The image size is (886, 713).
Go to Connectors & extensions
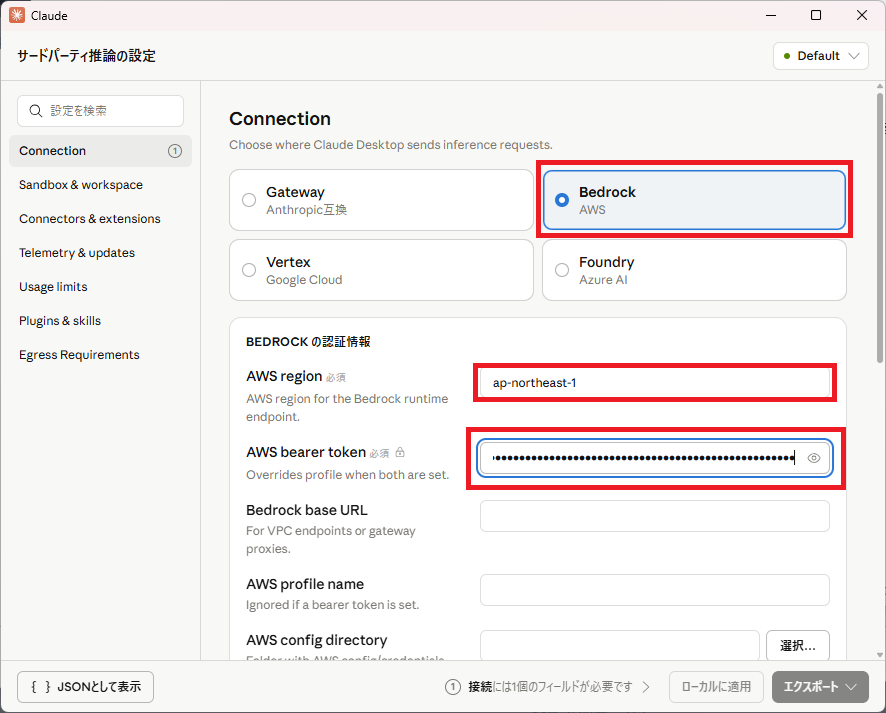101,219
